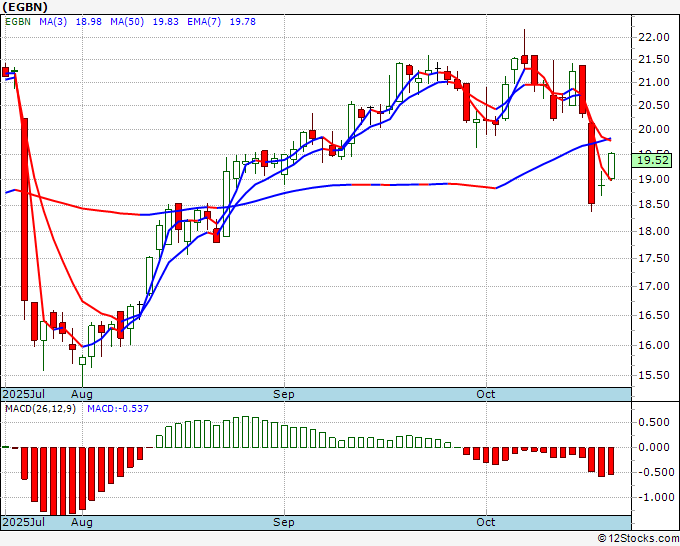This screenshot has width=680, height=546.
Task: Click Aug on the MACD panel date axis
Action: [x=82, y=522]
